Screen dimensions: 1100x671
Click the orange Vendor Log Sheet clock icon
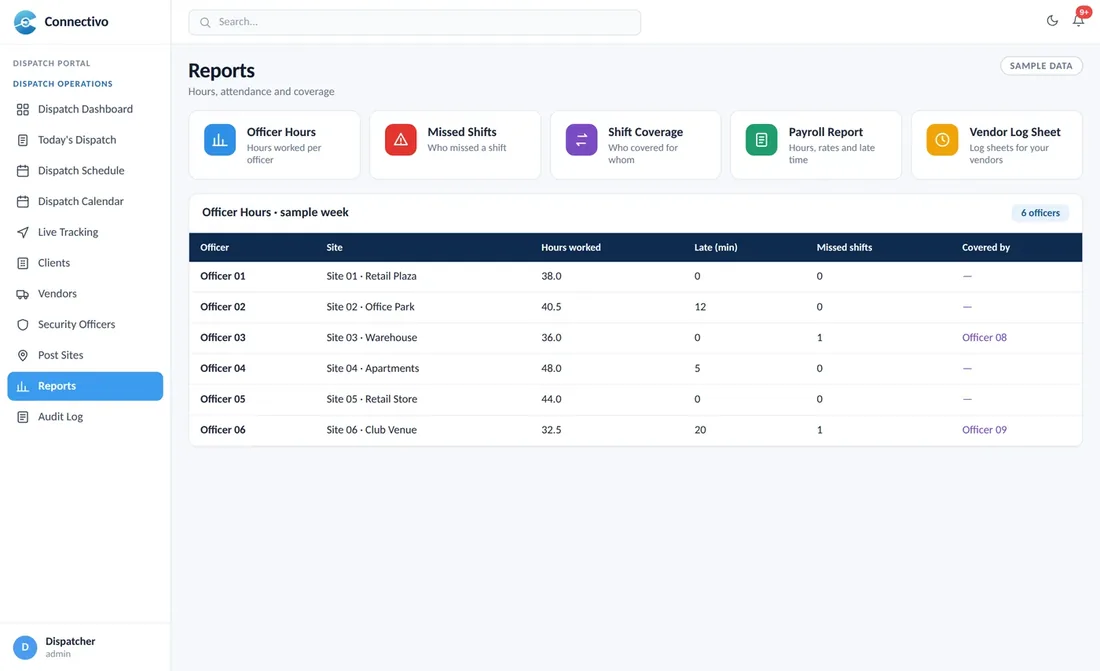(x=942, y=140)
